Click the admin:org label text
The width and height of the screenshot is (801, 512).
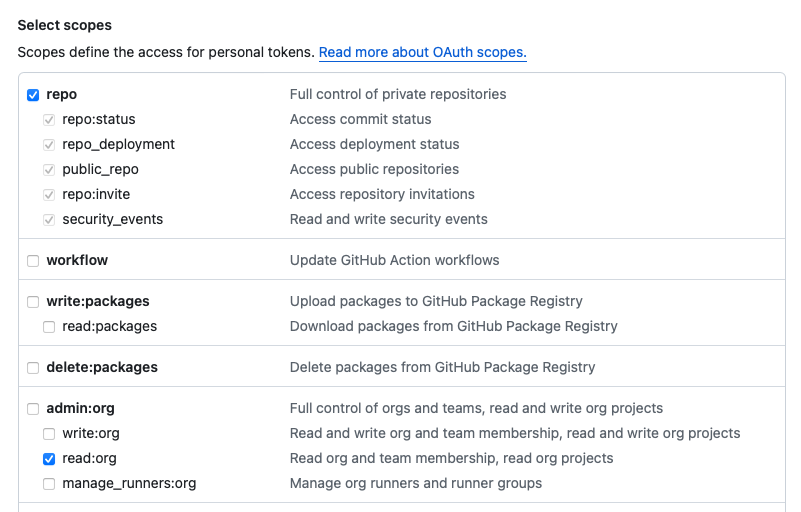click(81, 408)
